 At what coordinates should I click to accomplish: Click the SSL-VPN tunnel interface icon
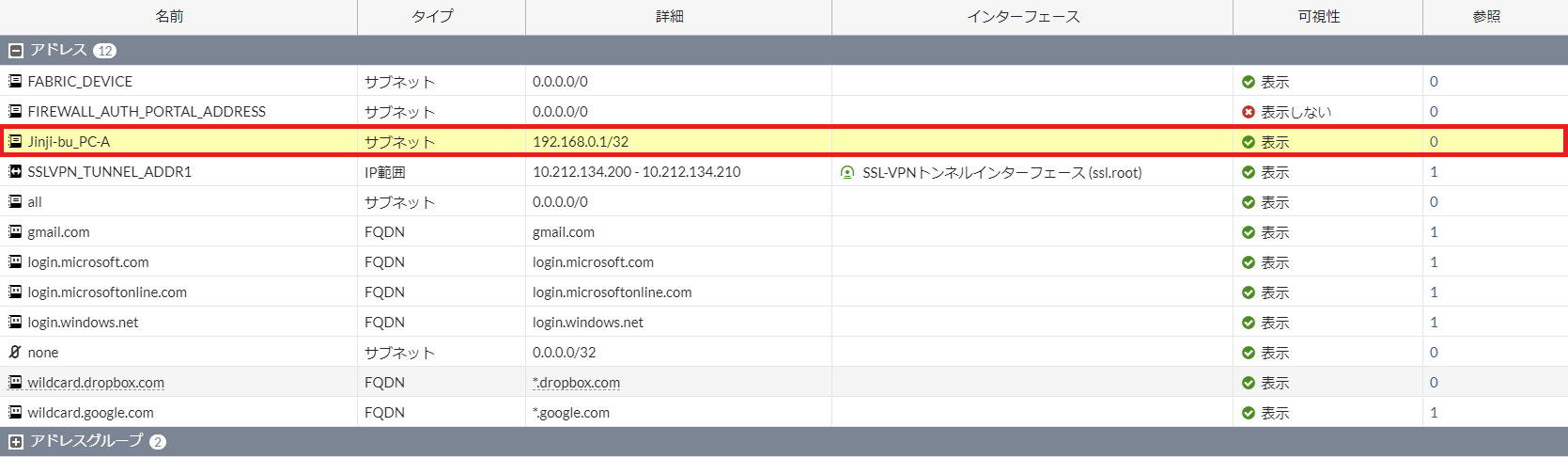tap(847, 172)
